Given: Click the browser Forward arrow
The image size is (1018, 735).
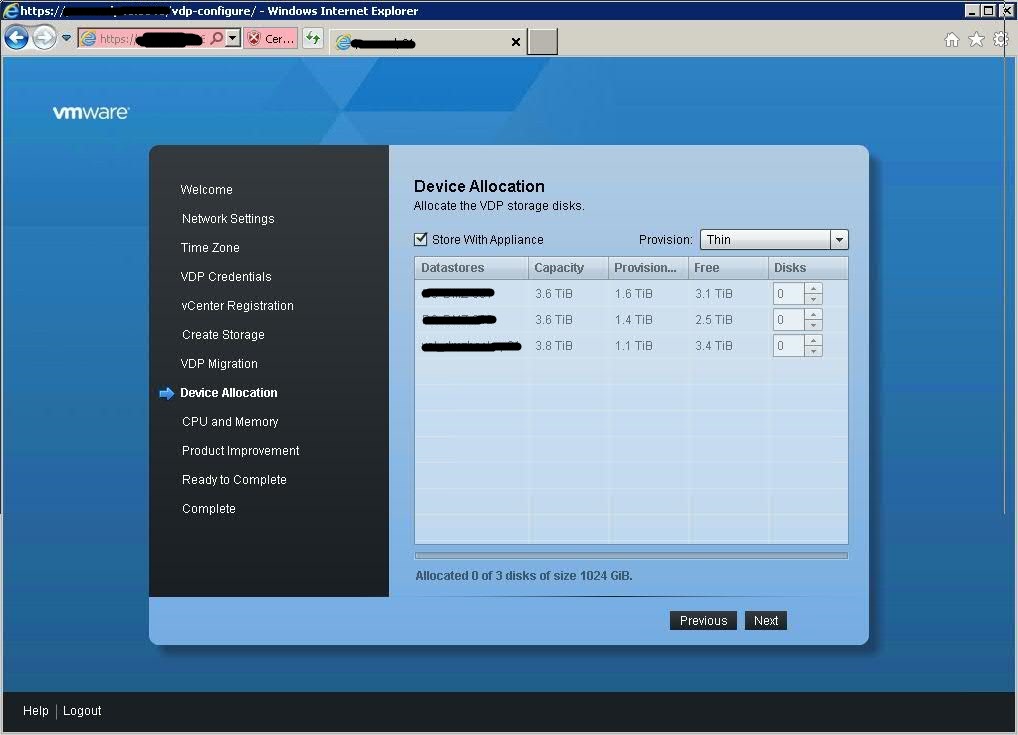Looking at the screenshot, I should [44, 38].
